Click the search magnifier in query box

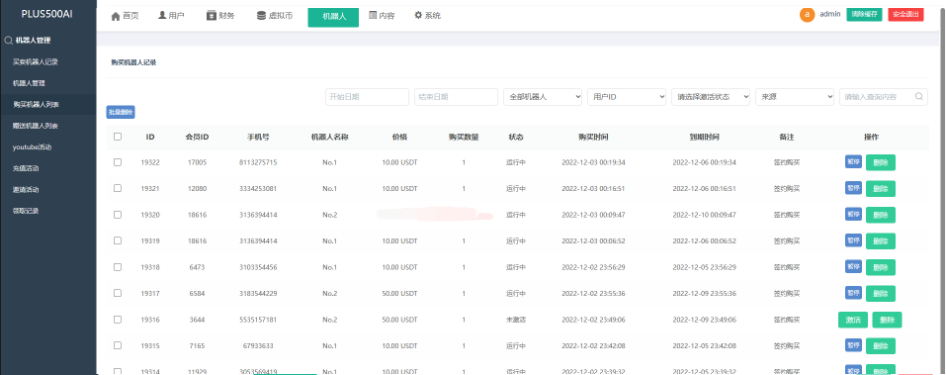pos(919,96)
